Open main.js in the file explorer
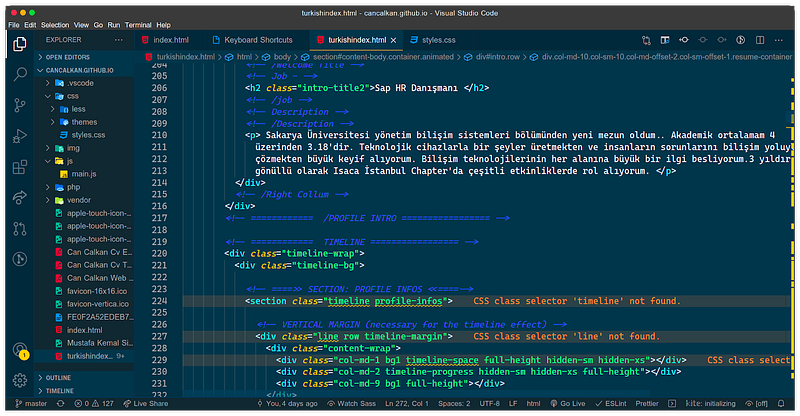This screenshot has width=800, height=416. tap(84, 174)
